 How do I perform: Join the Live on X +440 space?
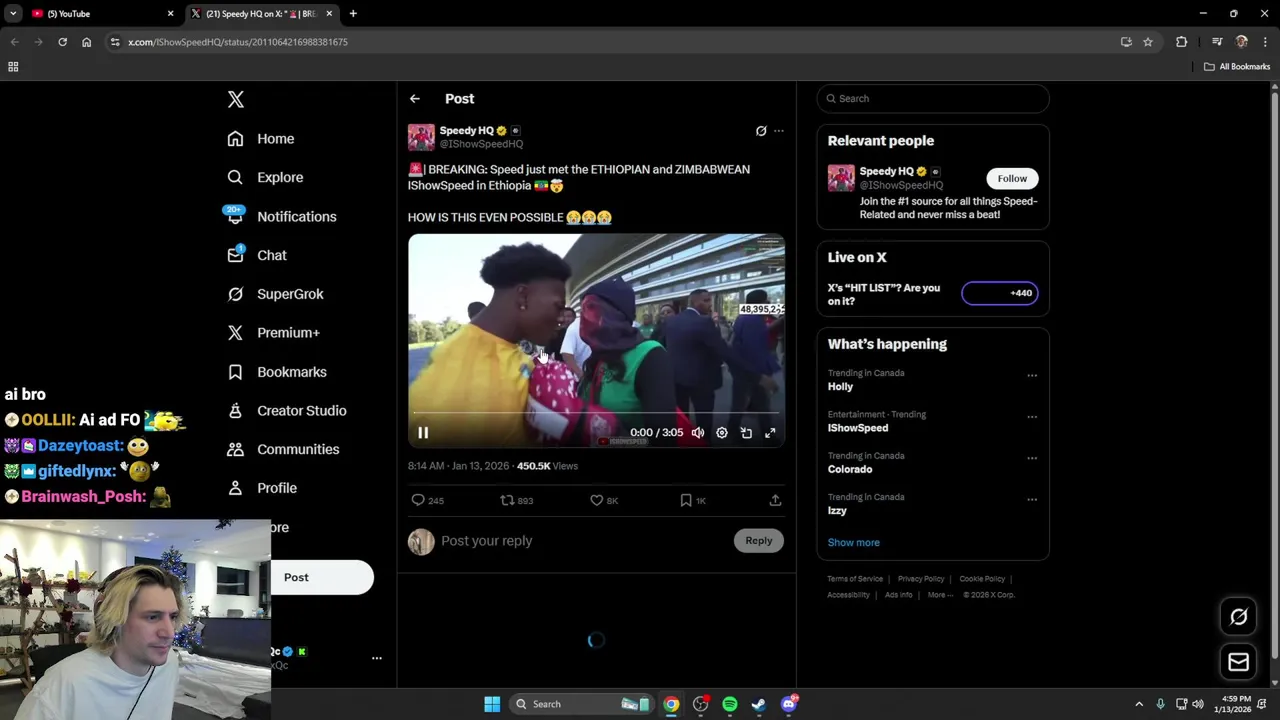1000,293
